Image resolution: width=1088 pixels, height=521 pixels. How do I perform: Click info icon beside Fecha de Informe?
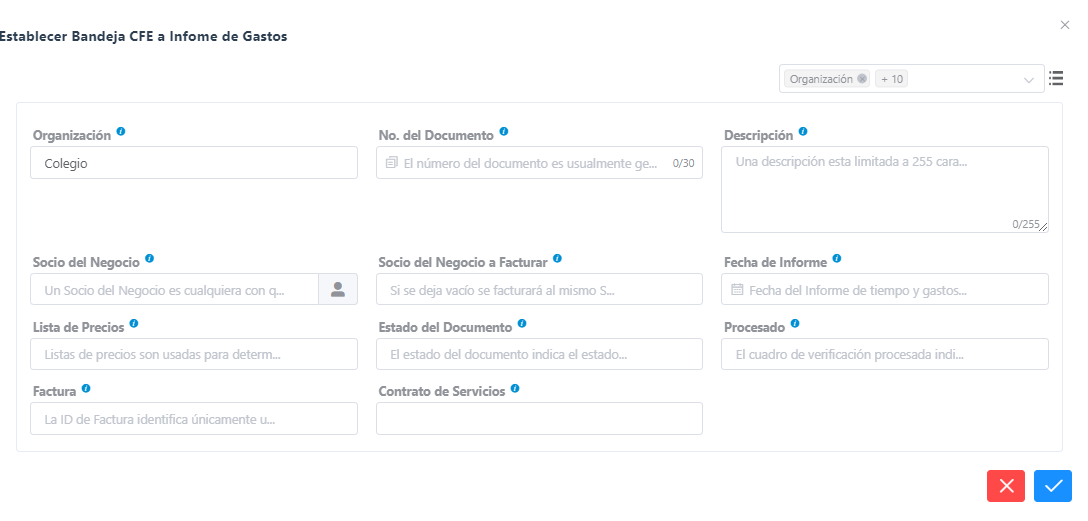click(837, 259)
